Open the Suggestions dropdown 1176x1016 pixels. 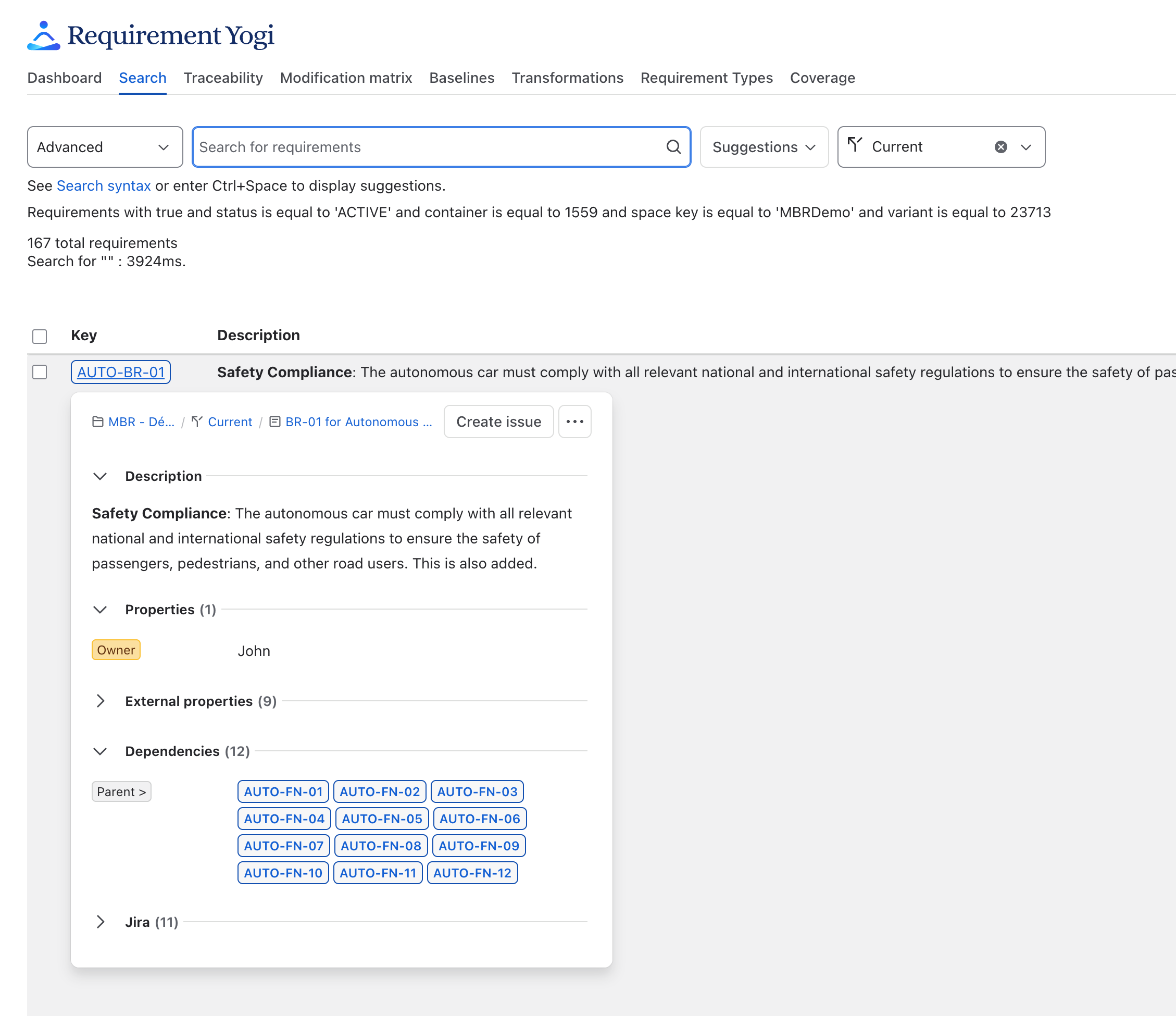[764, 147]
